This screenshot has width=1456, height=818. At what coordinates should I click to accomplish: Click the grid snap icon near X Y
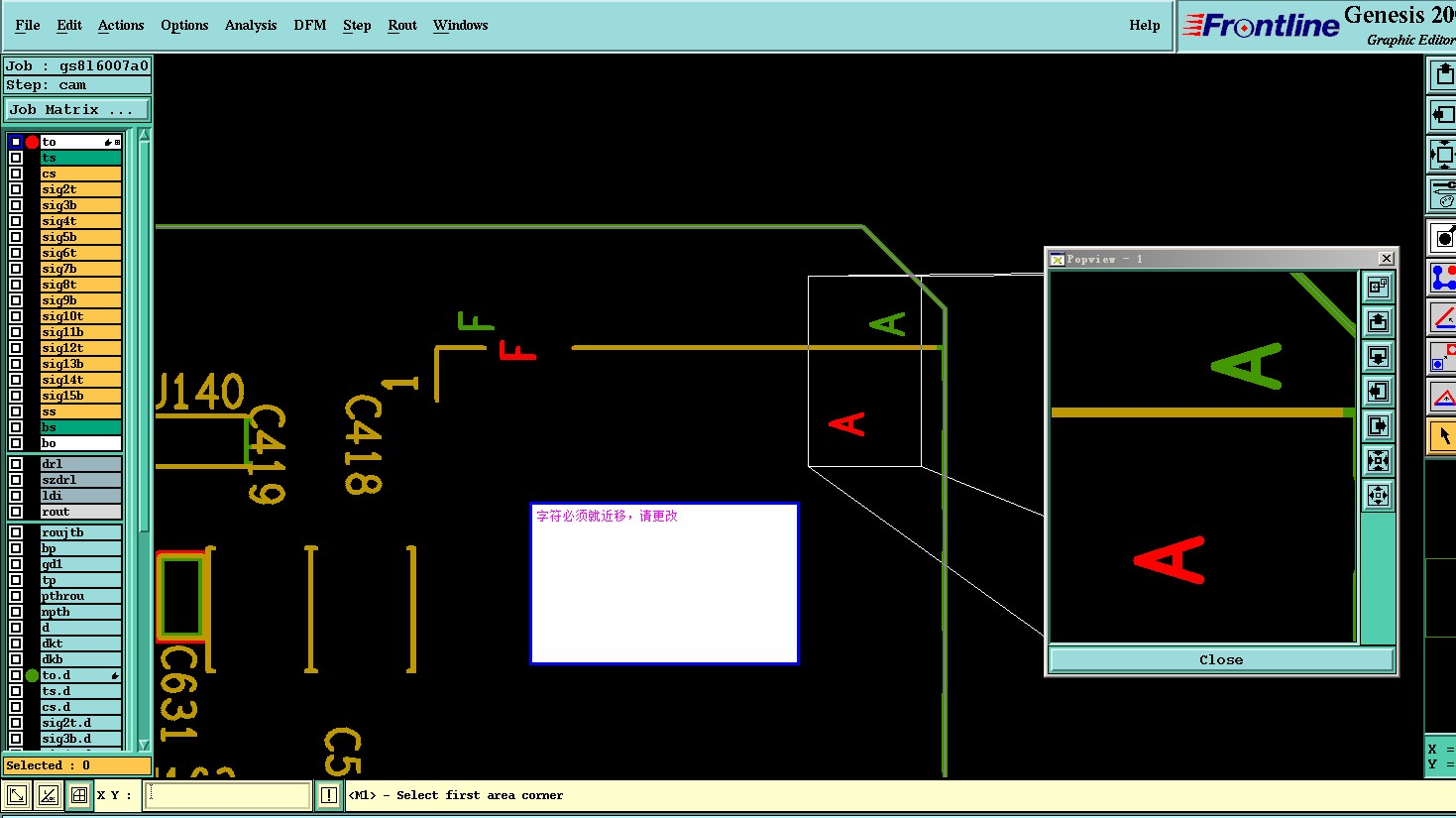79,795
